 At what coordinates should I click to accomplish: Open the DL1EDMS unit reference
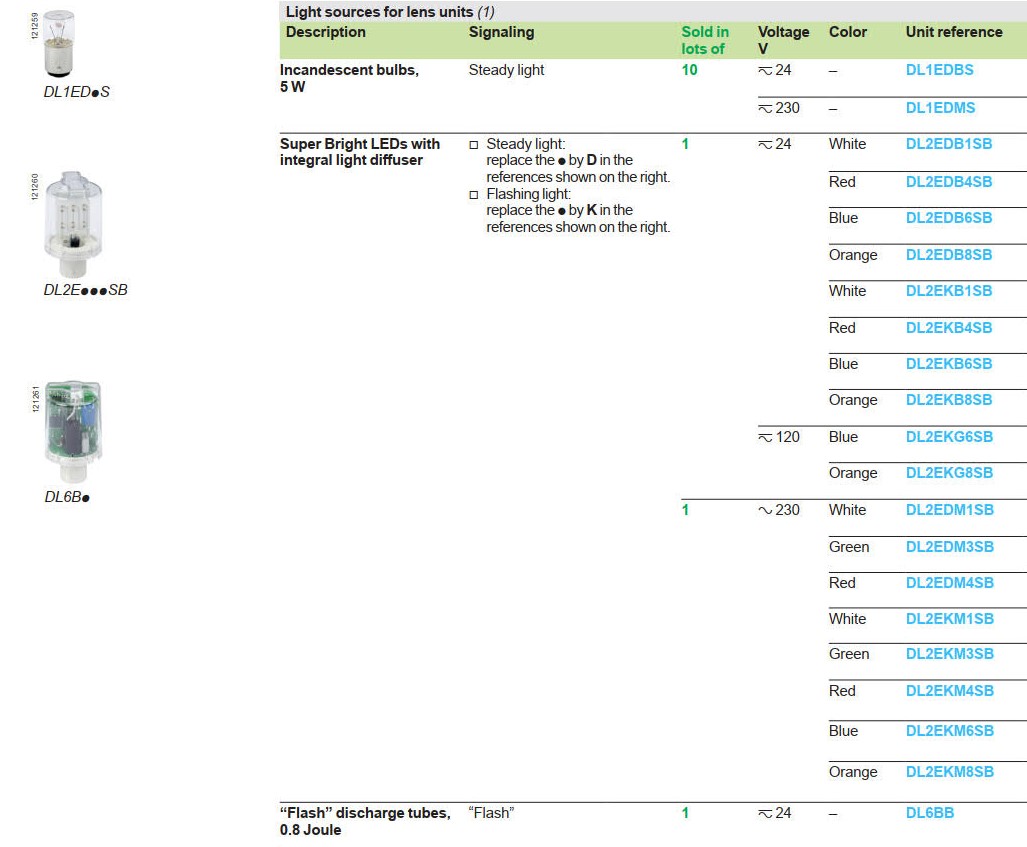[x=940, y=108]
